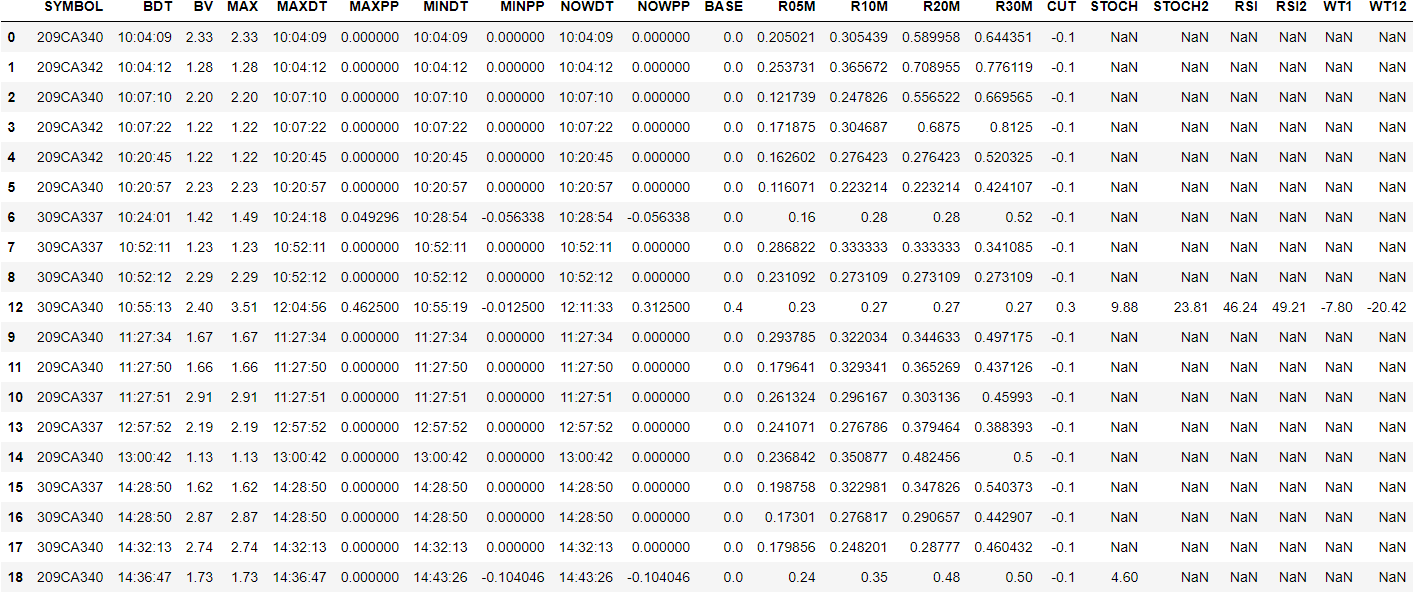
Task: Click MAX value 3.51
Action: pos(242,308)
